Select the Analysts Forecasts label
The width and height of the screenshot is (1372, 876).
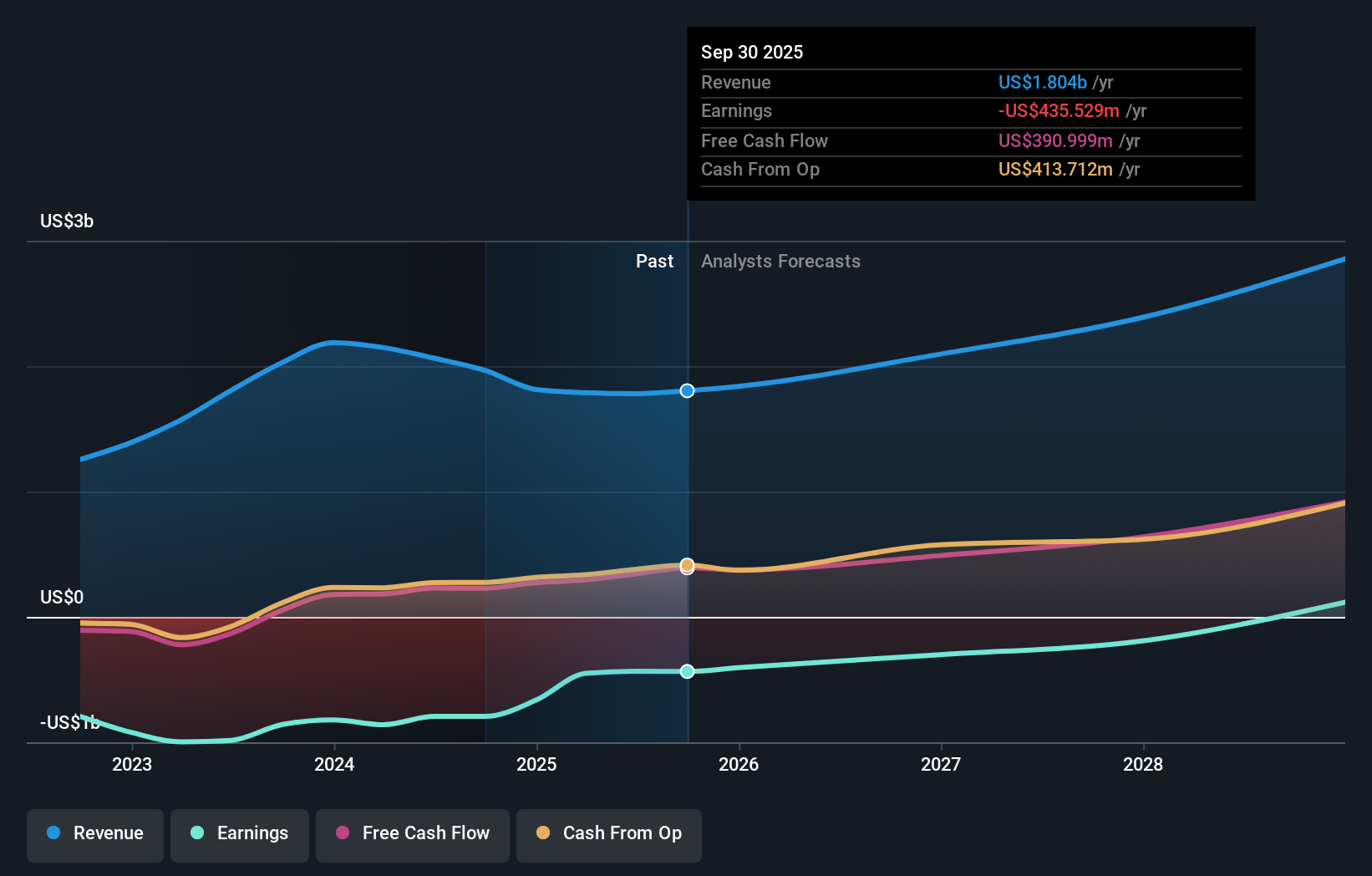[780, 261]
